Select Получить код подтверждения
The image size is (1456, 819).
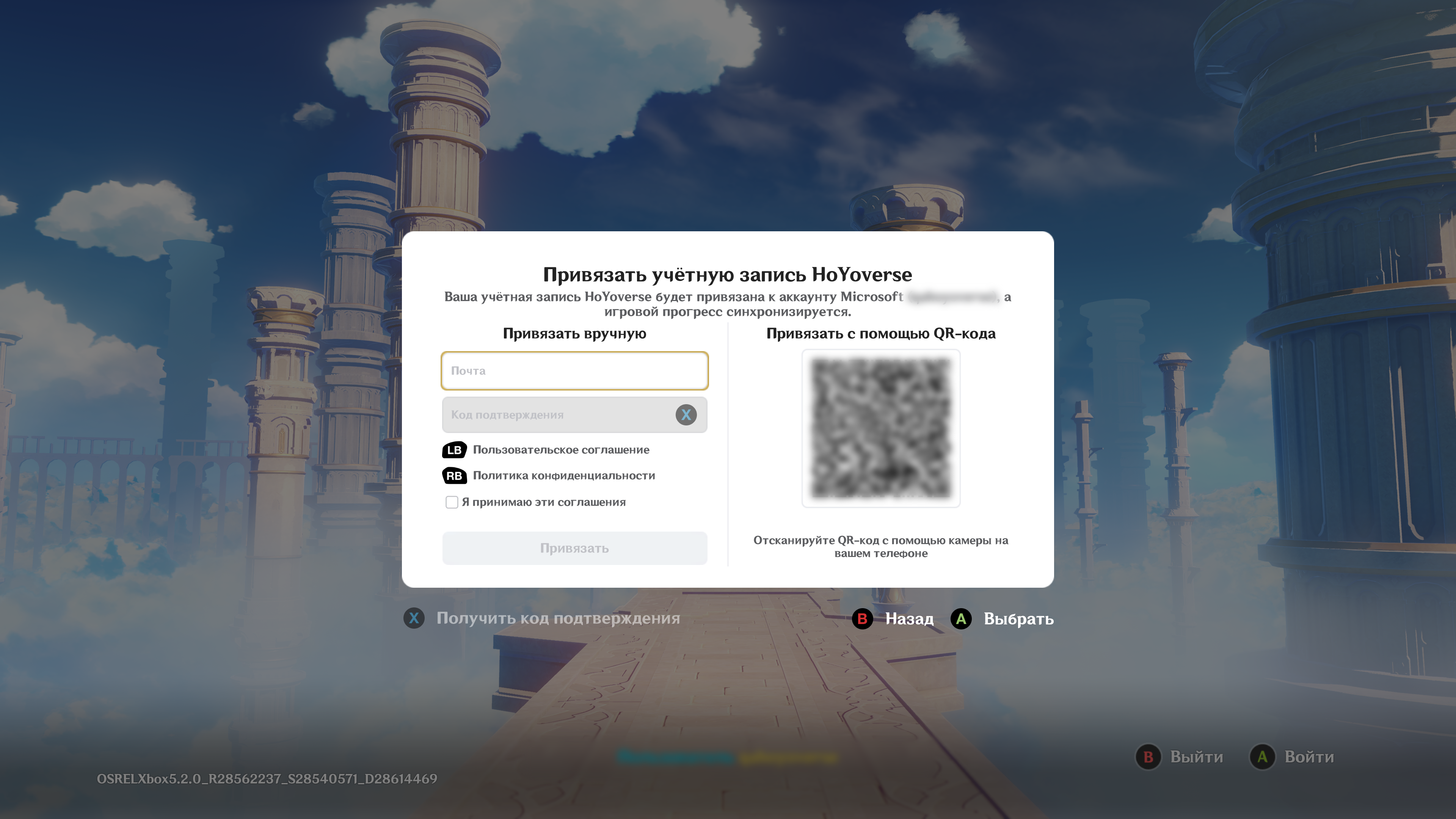559,618
